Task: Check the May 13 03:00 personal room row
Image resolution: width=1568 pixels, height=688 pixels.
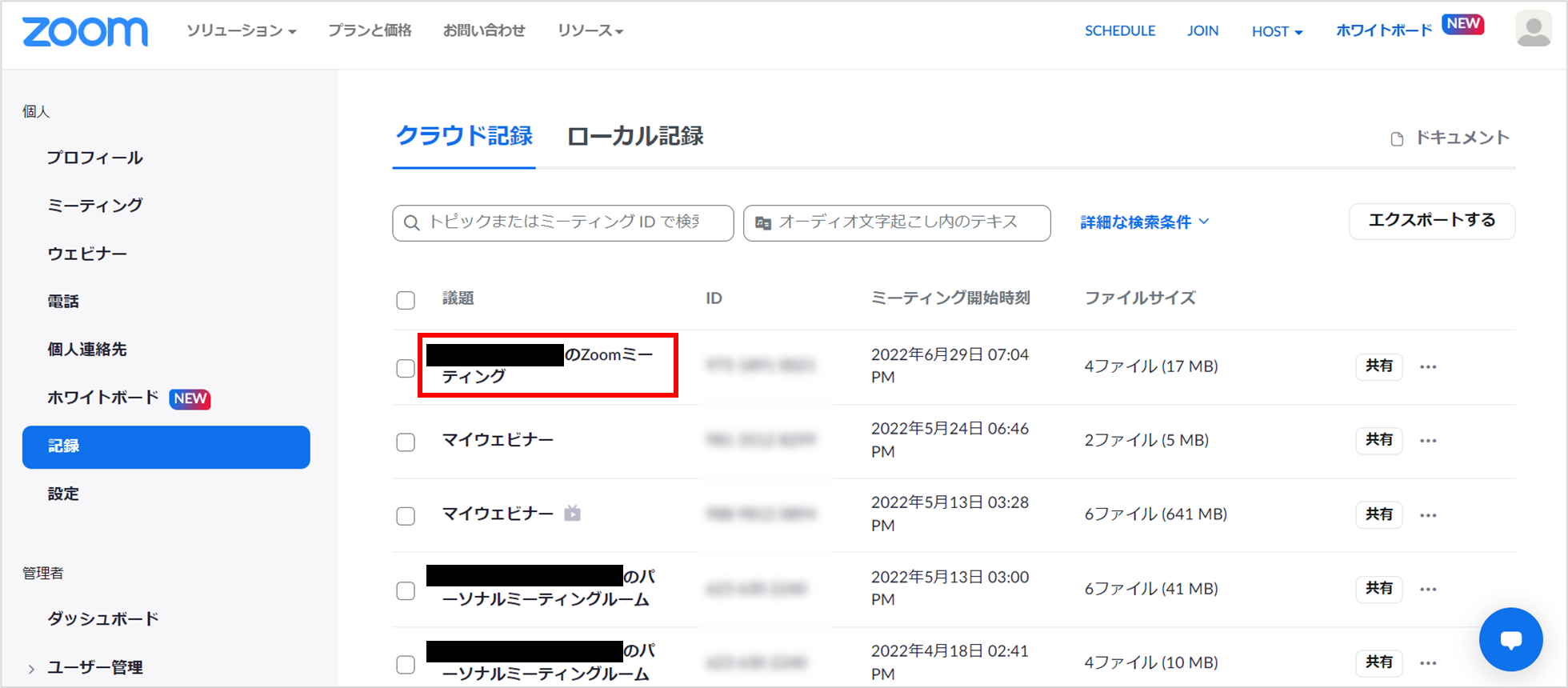Action: tap(406, 590)
